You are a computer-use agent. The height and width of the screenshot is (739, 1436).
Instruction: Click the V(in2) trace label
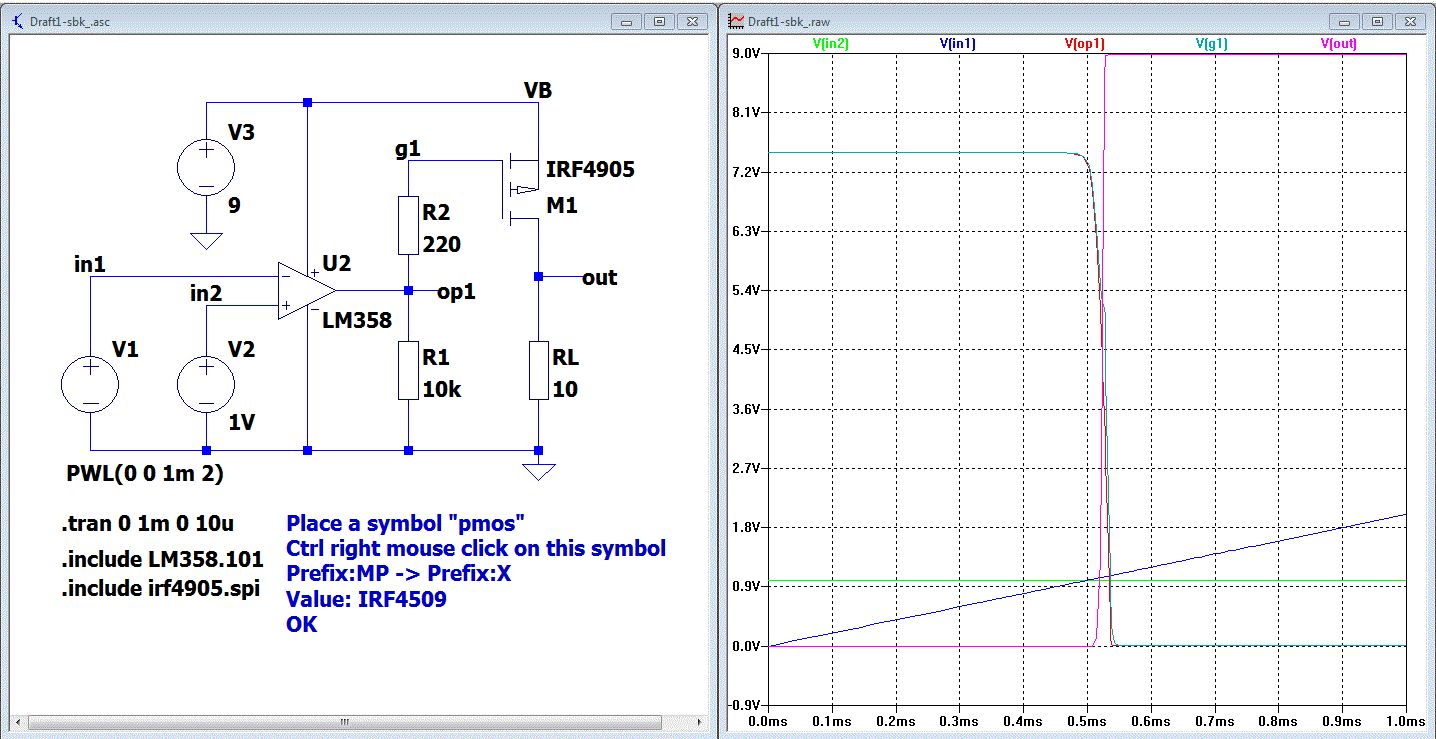[831, 44]
